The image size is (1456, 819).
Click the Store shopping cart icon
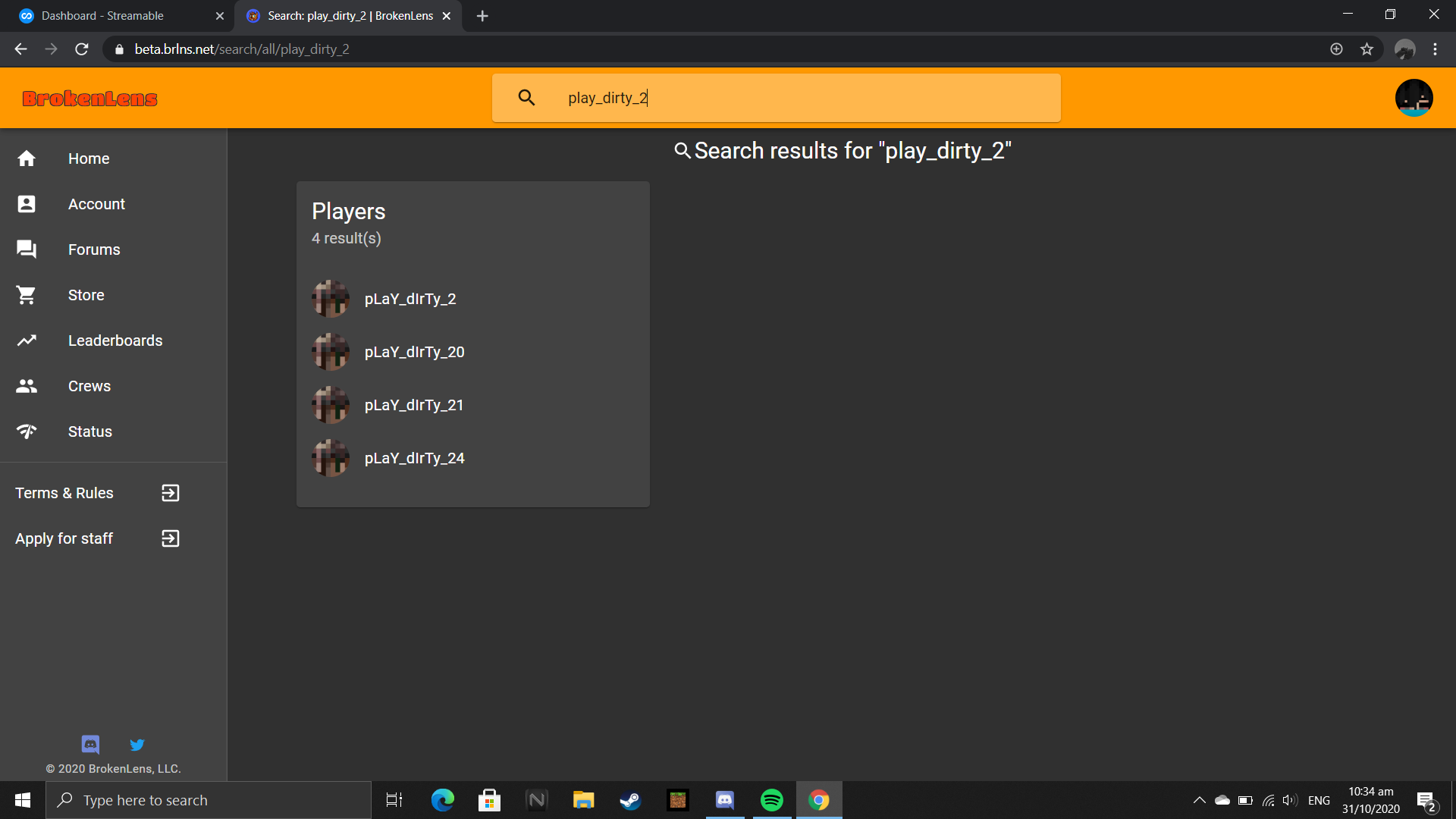pyautogui.click(x=27, y=295)
